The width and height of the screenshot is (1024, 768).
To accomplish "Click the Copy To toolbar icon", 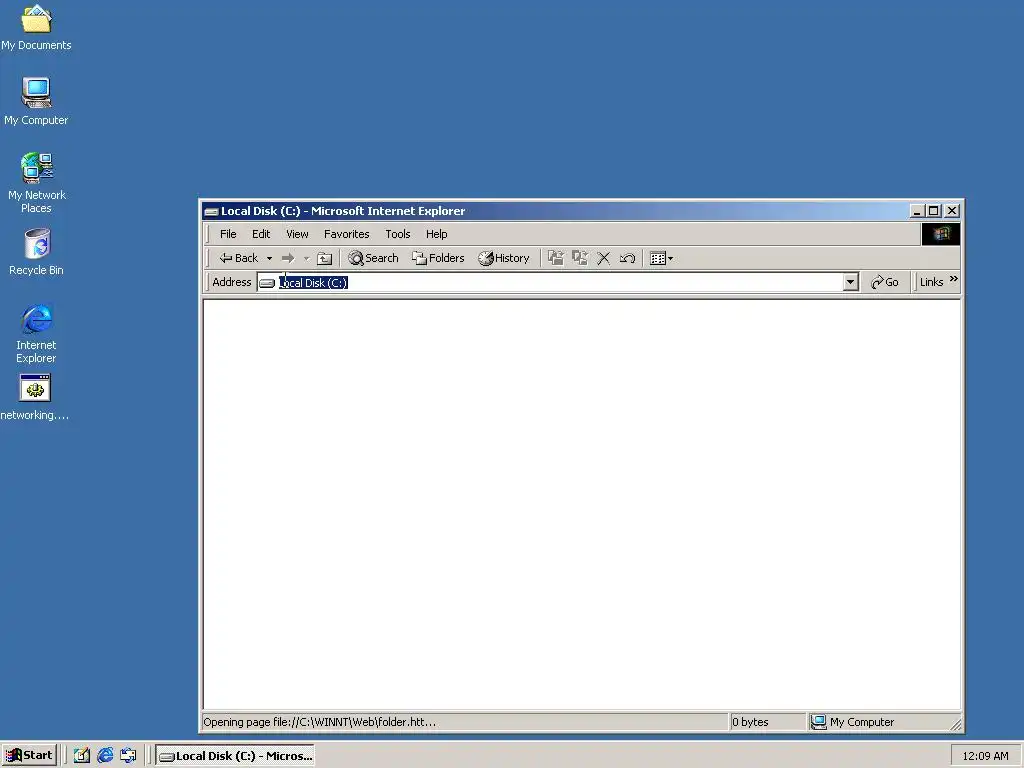I will click(580, 258).
